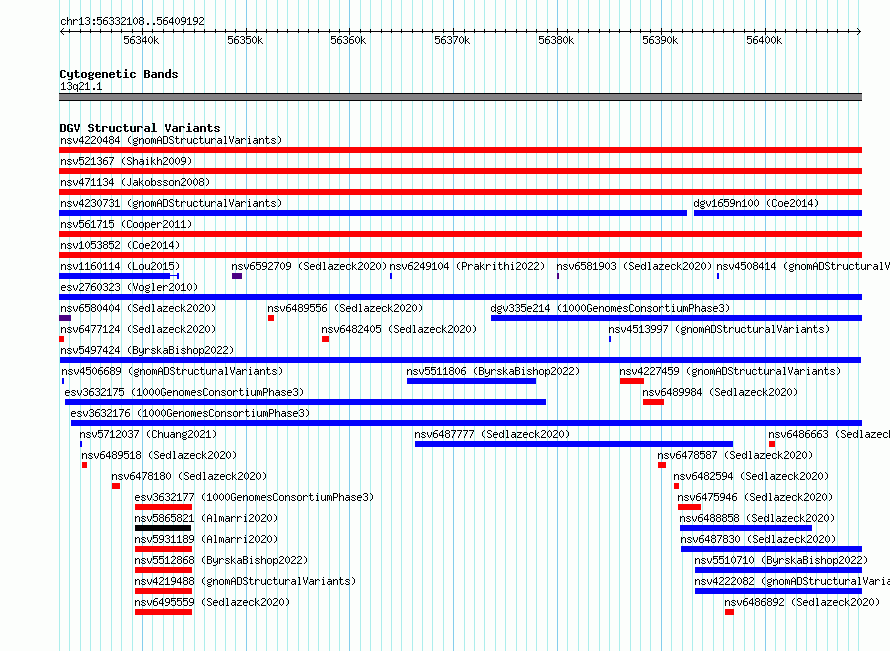Viewport: 890px width, 651px height.
Task: Open nsv1160114 (Lou2015) variant
Action: tap(120, 266)
